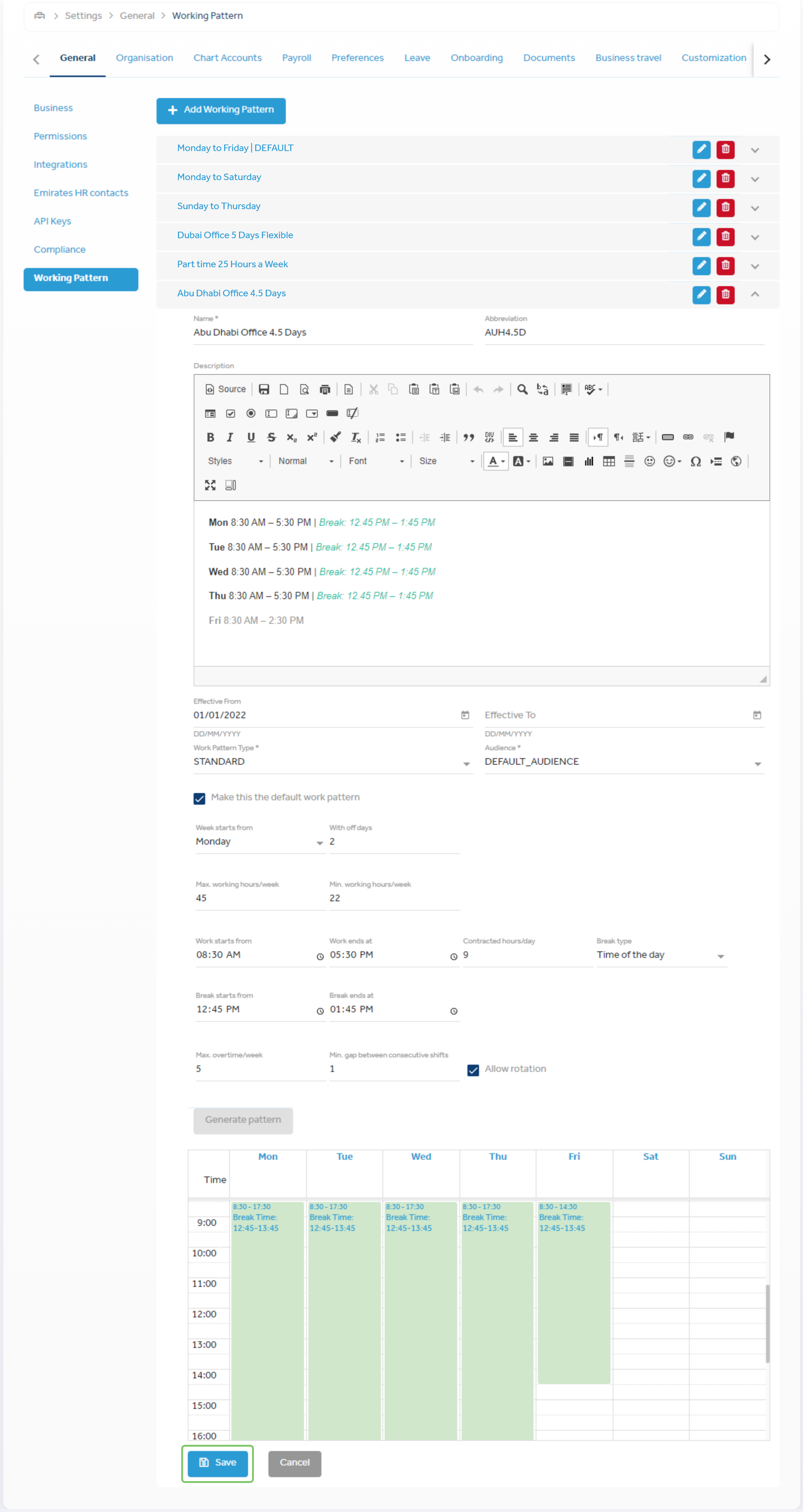Click the Source button in the editor toolbar
The image size is (803, 1512).
pyautogui.click(x=226, y=389)
